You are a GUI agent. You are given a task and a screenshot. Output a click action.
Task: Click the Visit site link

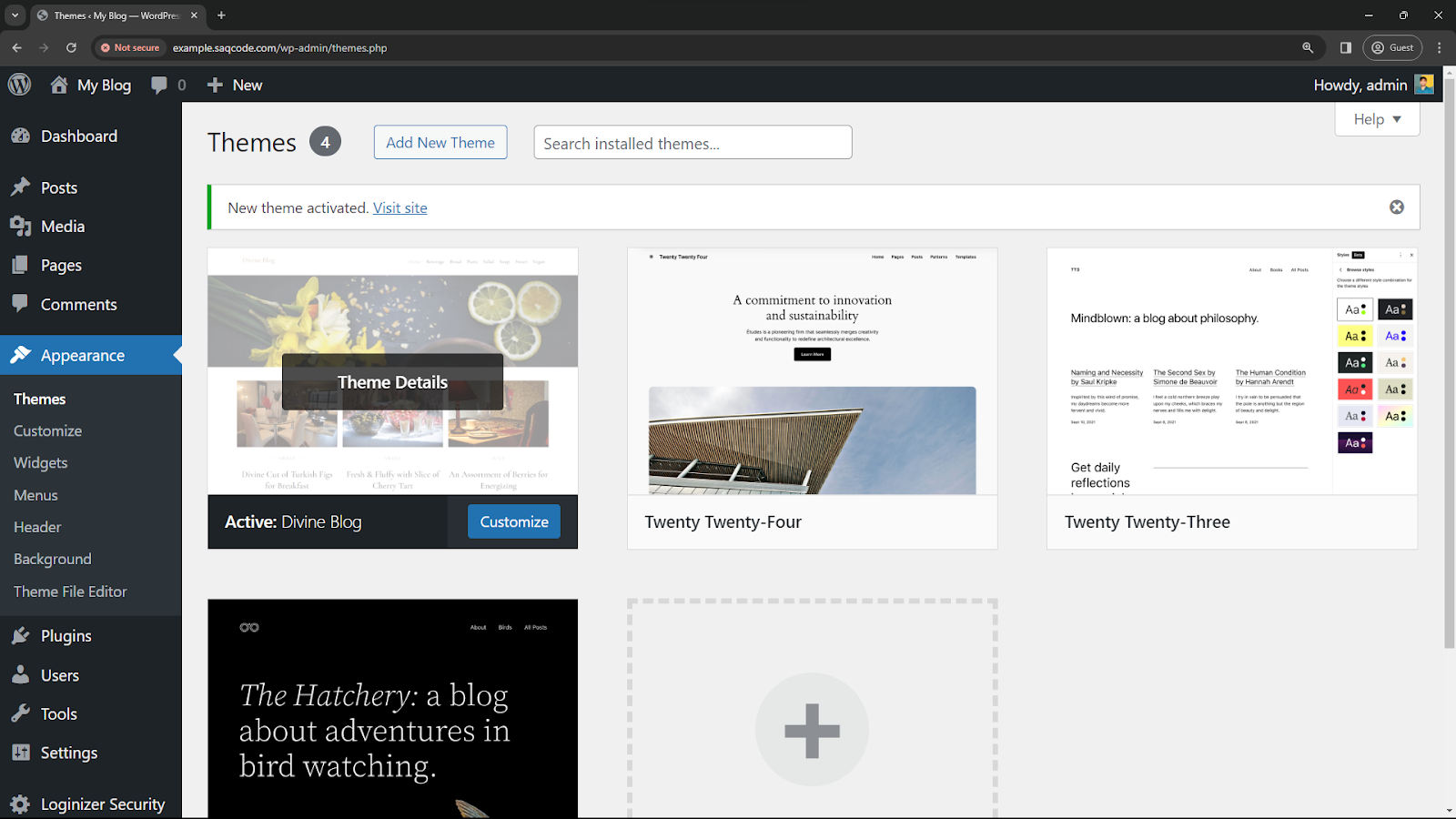click(399, 207)
